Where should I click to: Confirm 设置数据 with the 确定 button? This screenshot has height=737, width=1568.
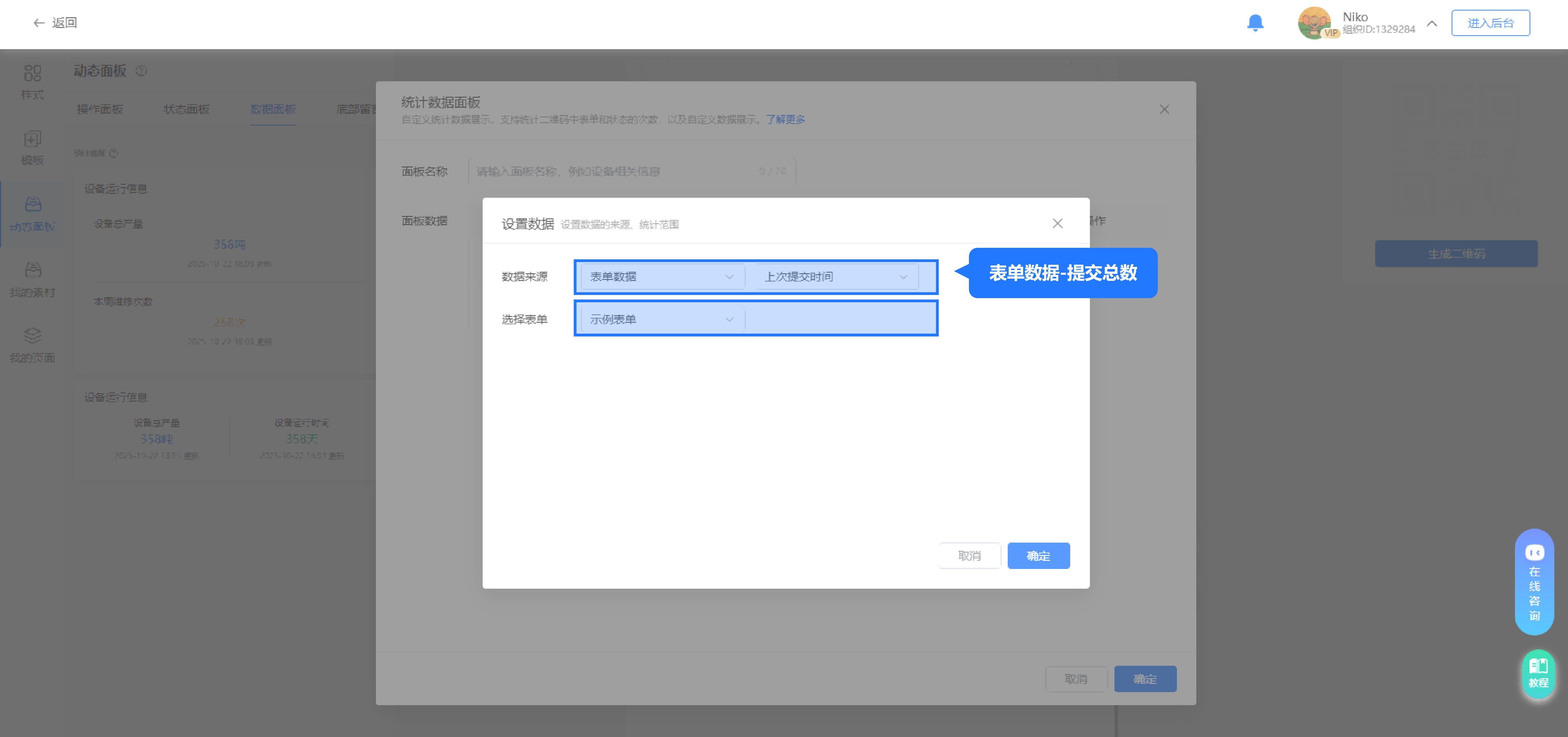tap(1038, 556)
